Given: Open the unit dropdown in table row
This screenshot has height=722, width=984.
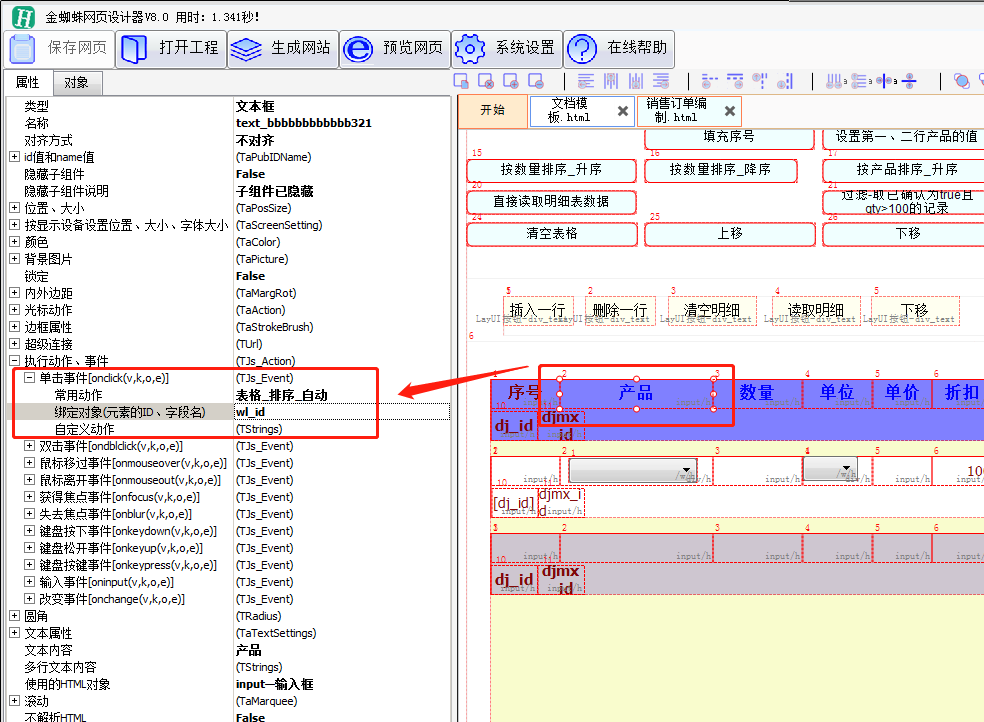Looking at the screenshot, I should click(x=830, y=468).
